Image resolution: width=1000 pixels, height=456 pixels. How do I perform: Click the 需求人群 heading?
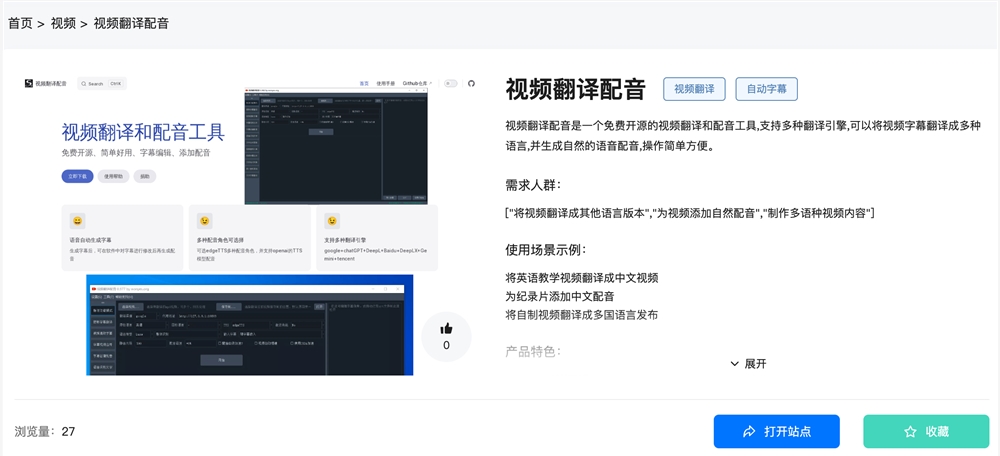[x=533, y=185]
